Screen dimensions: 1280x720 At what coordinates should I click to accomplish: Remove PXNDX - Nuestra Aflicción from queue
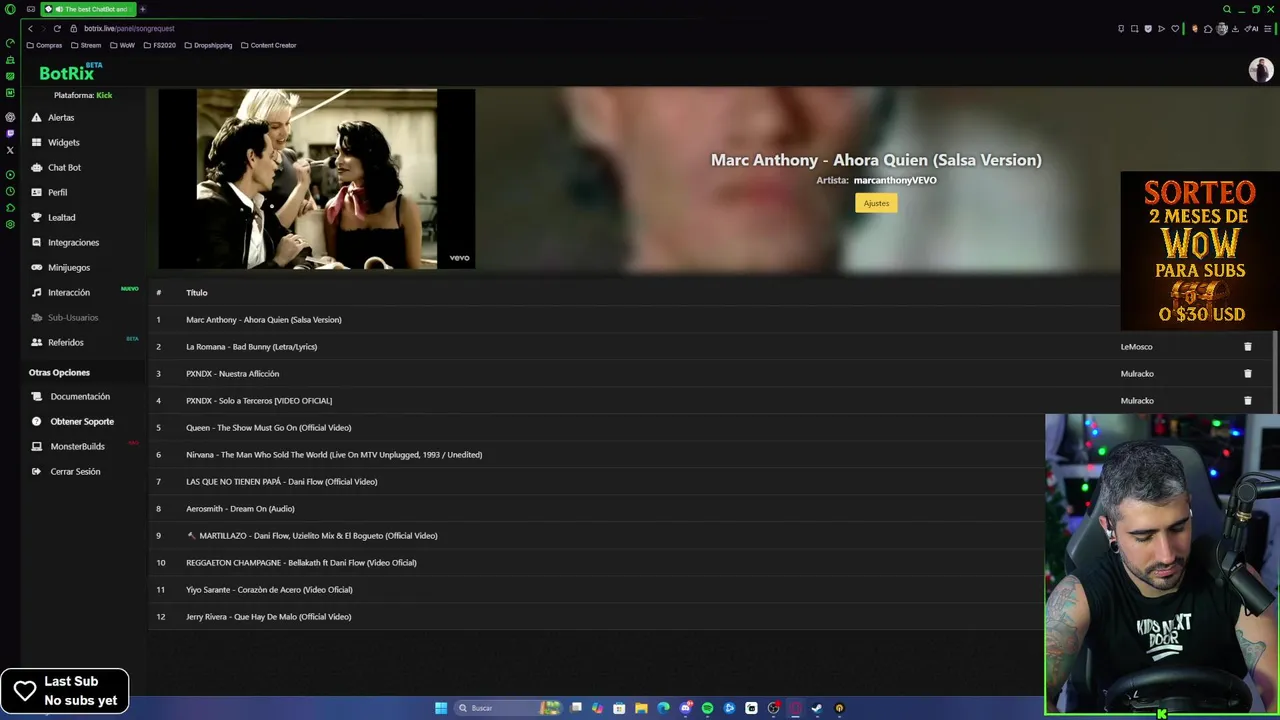pyautogui.click(x=1247, y=374)
